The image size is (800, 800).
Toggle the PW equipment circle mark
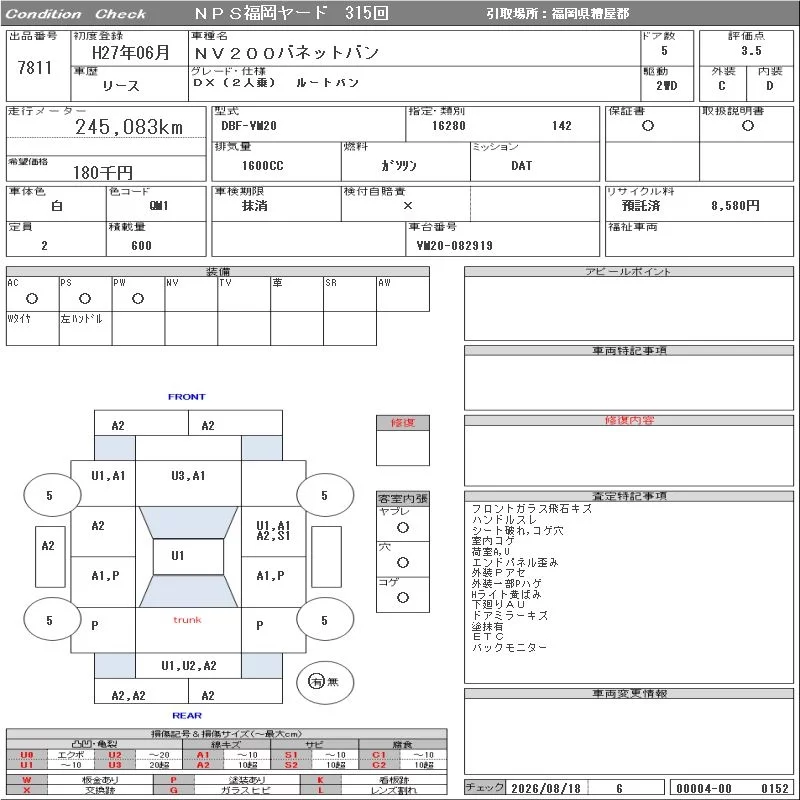coord(138,298)
